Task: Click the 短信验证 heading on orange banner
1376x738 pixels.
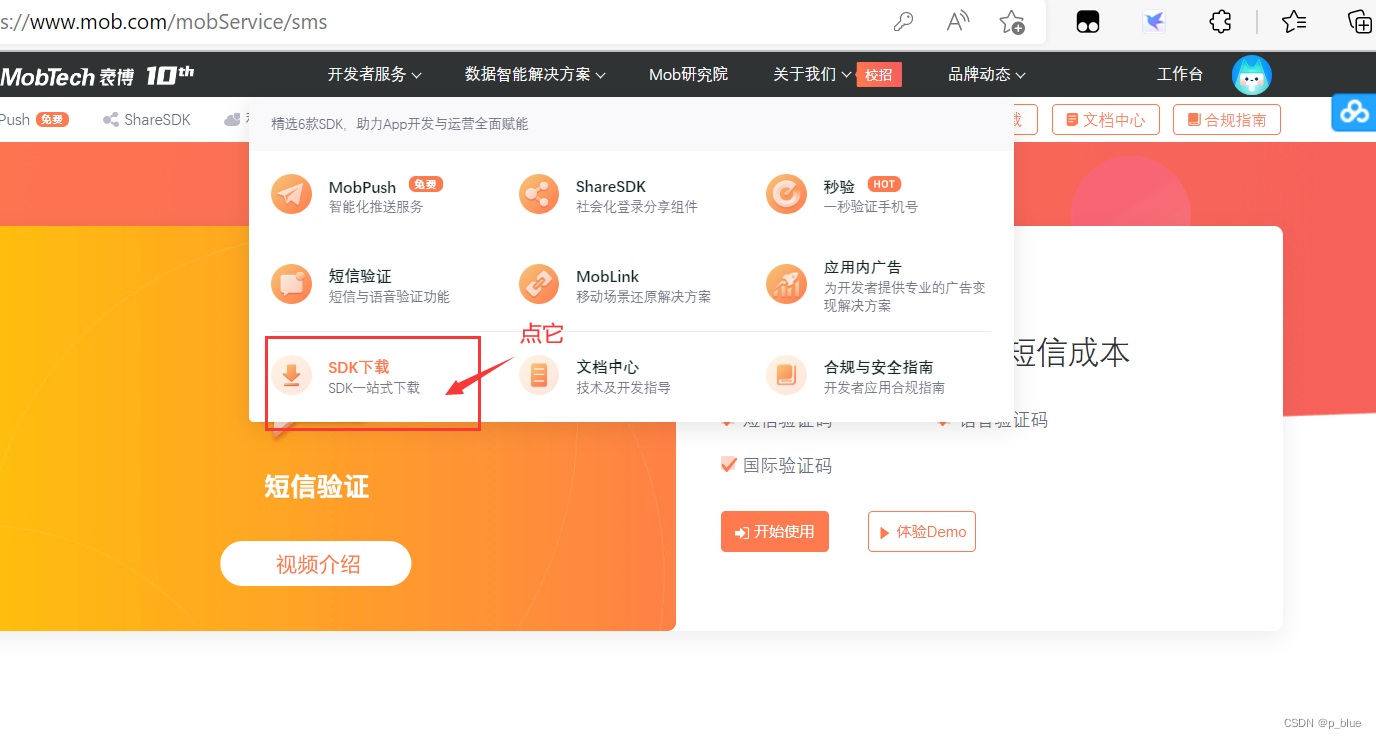Action: [317, 487]
